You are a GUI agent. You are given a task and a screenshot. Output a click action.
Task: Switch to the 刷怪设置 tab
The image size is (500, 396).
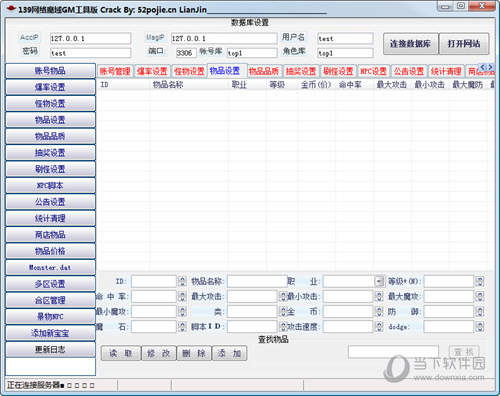click(x=338, y=71)
